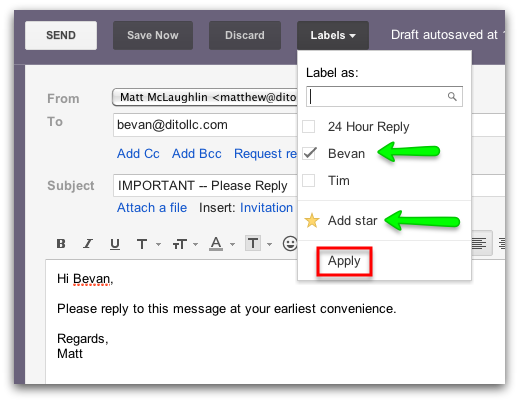Screen dimensions: 519x402
Task: Open the font icon
Action: tap(142, 244)
